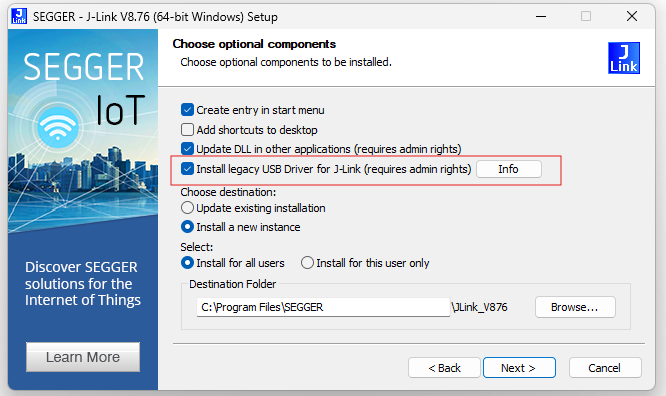Click the J-Link title bar icon
This screenshot has height=396, width=666.
point(19,16)
